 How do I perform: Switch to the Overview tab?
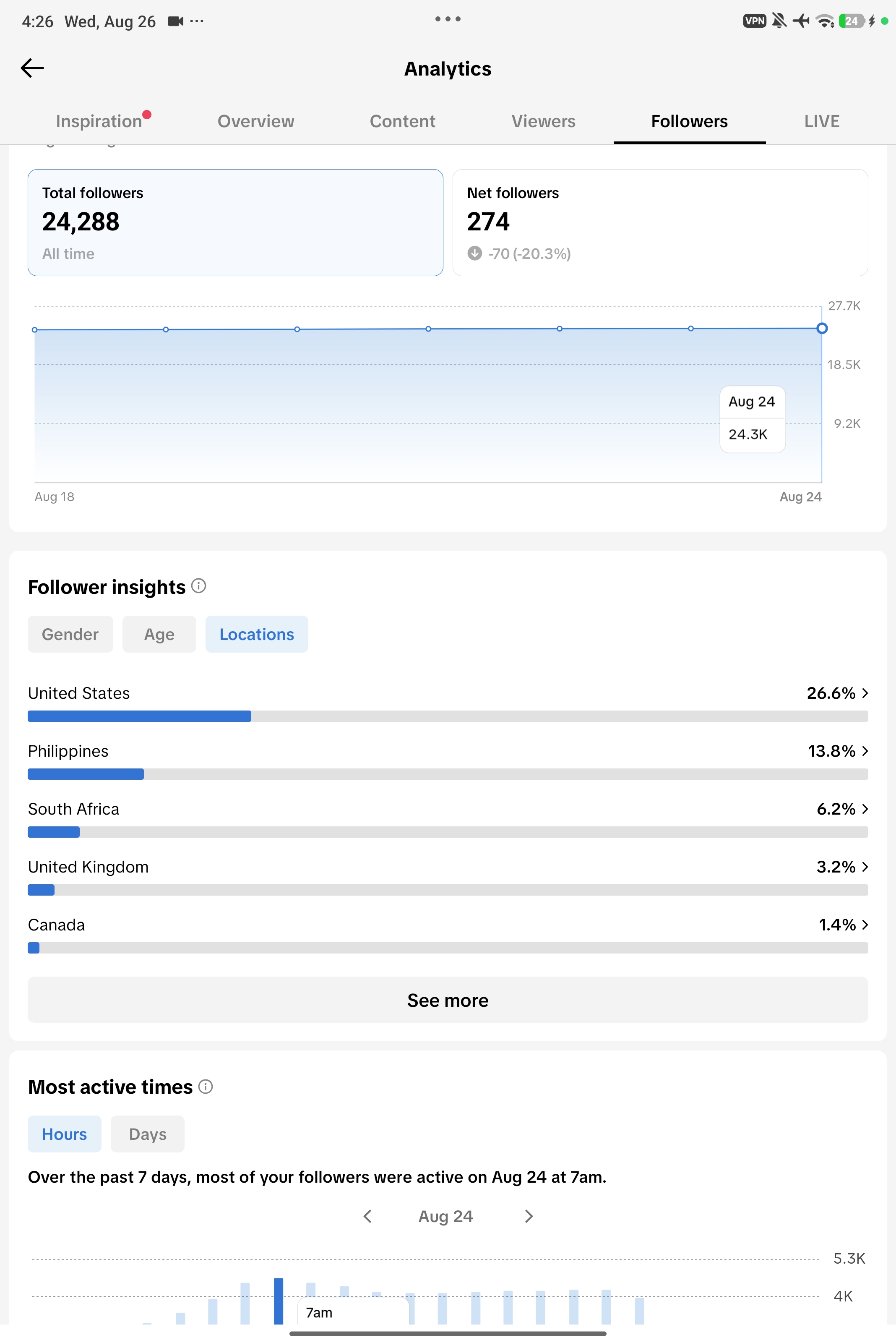(255, 121)
